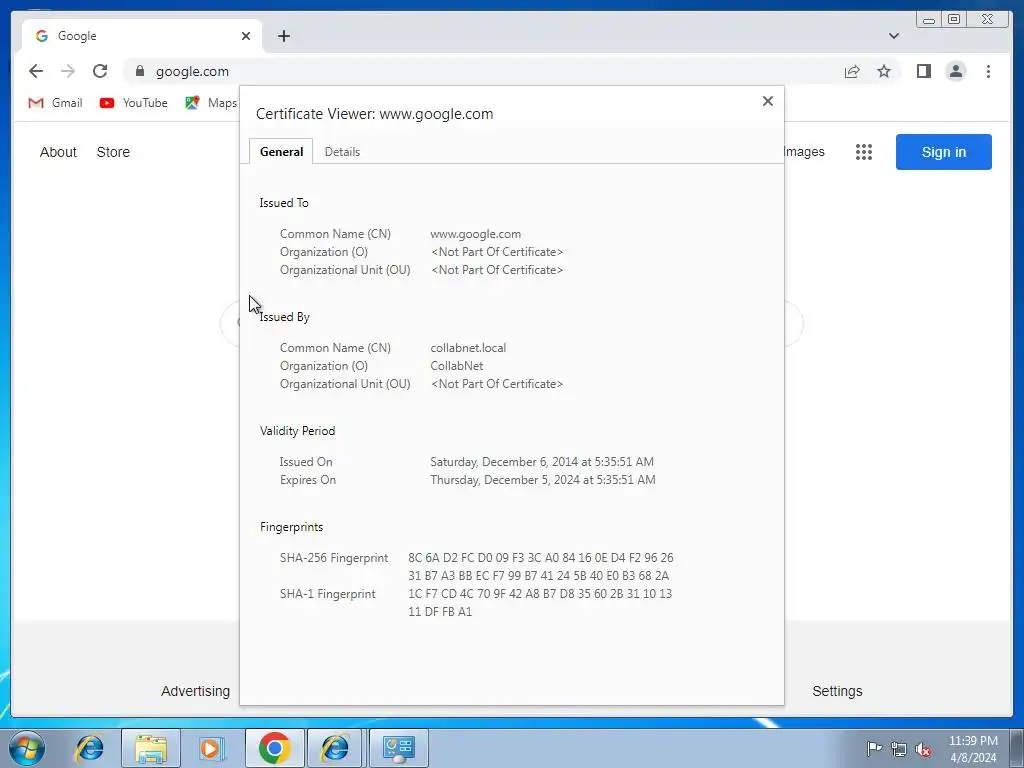Click the Show desktop strip

click(1017, 748)
